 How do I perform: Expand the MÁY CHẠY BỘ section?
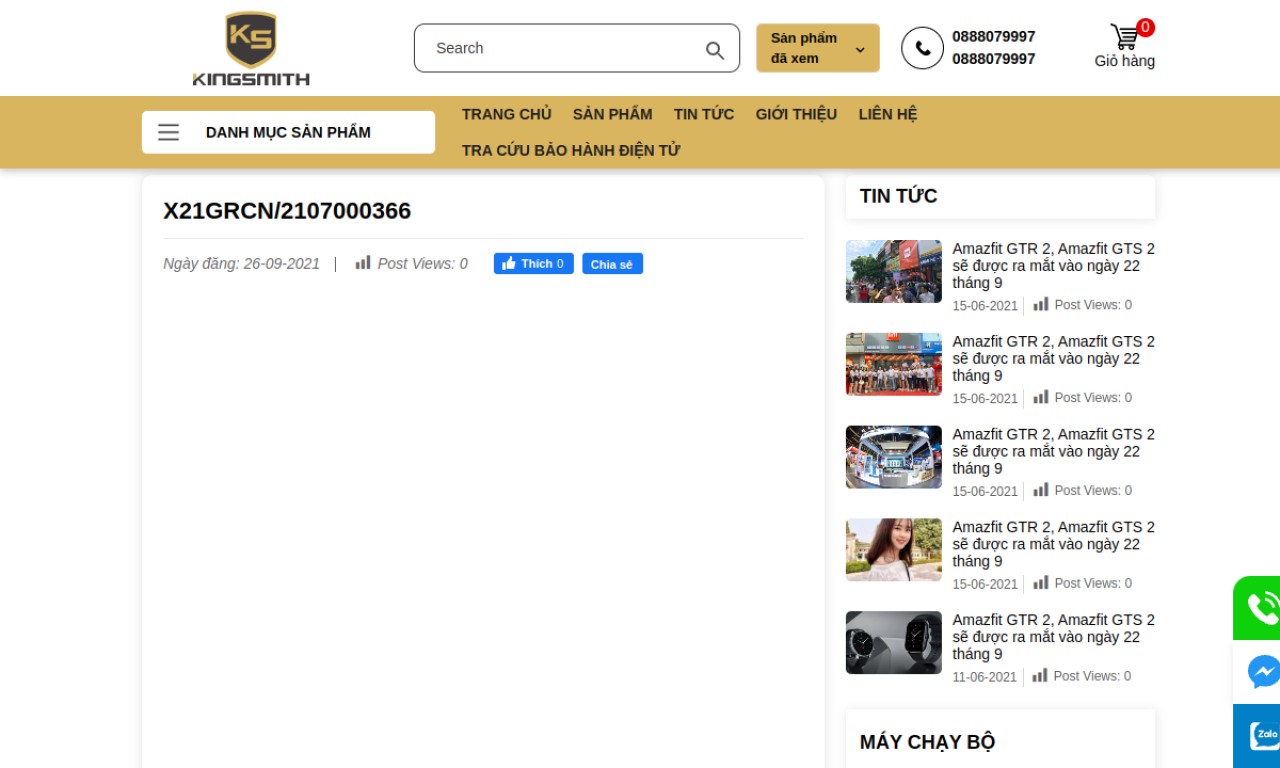927,741
